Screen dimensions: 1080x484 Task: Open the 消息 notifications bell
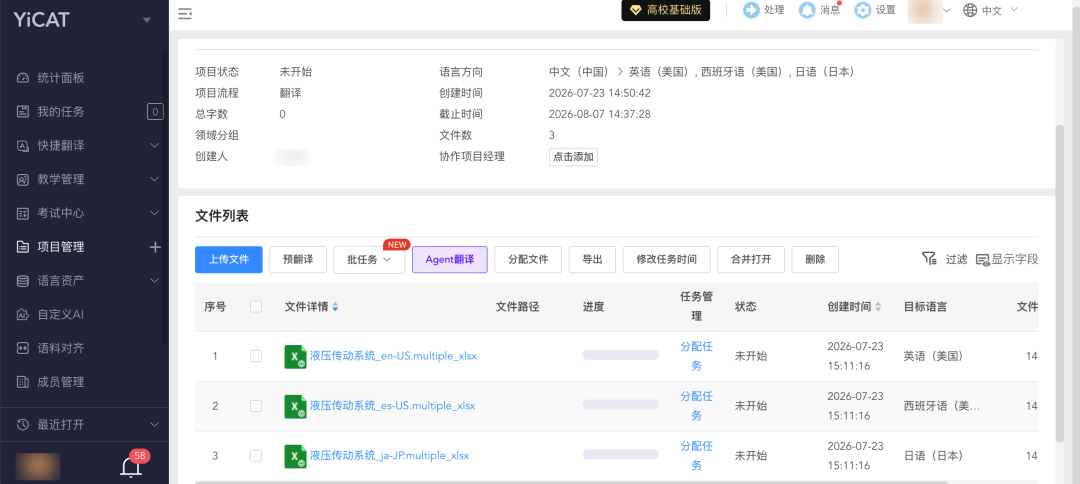click(807, 10)
